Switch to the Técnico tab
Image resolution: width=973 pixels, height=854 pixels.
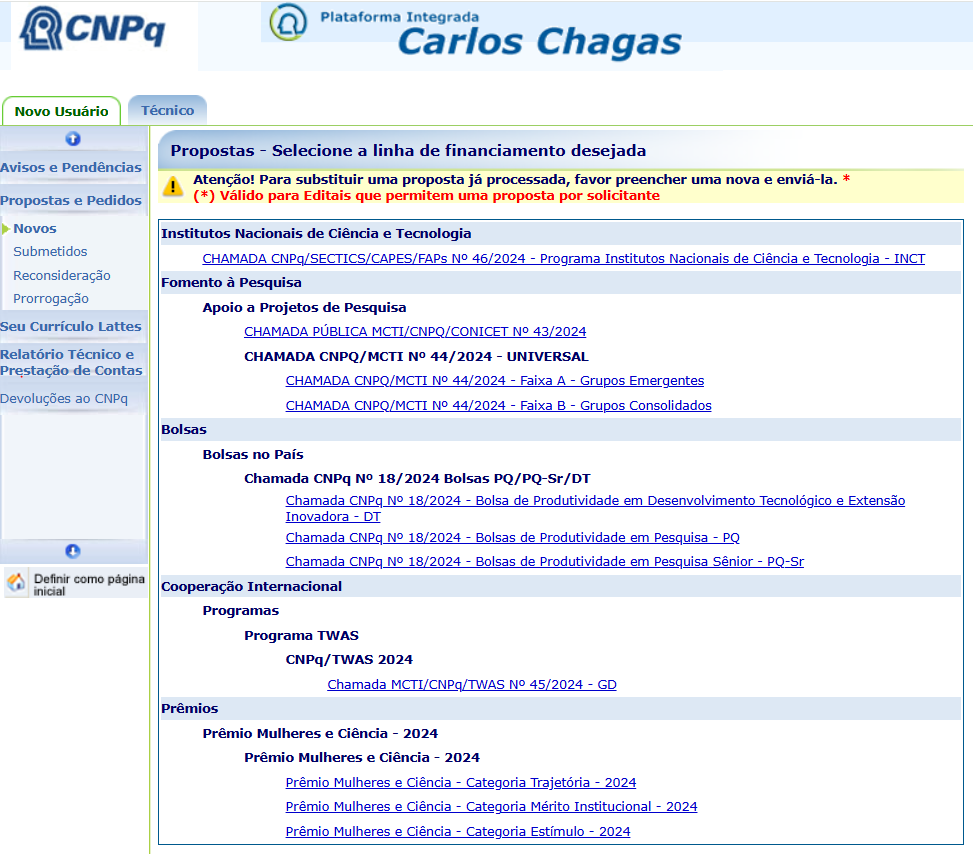167,110
